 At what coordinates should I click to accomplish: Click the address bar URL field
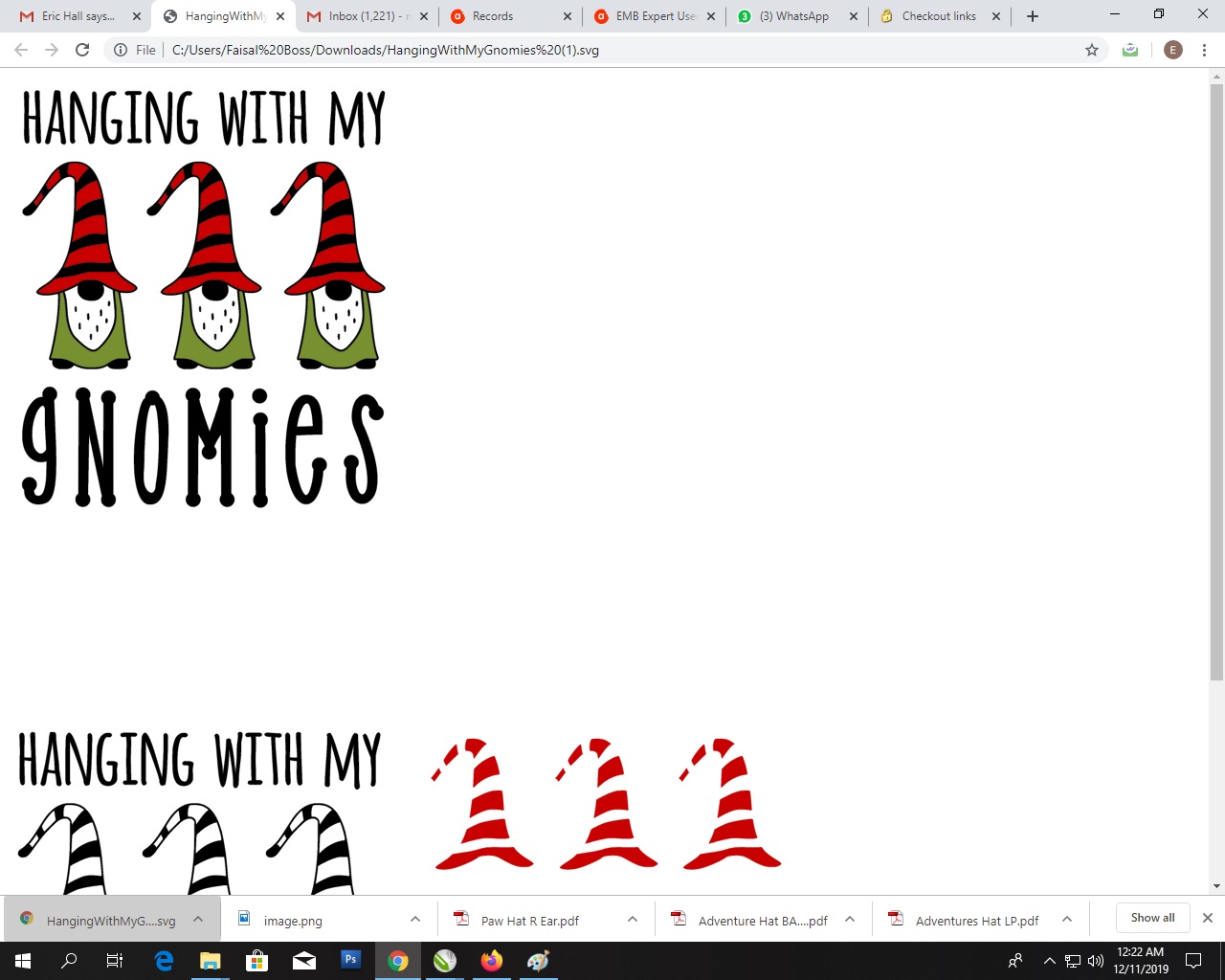coord(612,50)
